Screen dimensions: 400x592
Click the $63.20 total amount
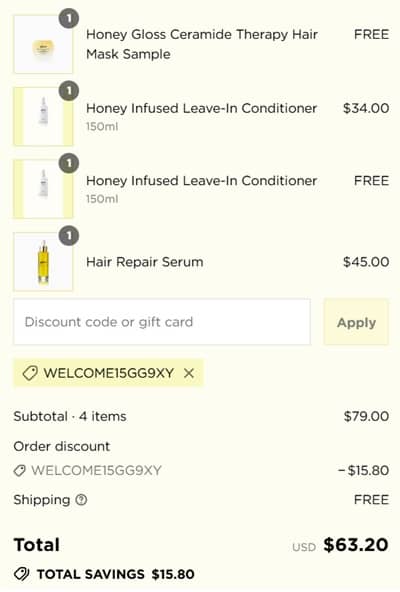356,545
